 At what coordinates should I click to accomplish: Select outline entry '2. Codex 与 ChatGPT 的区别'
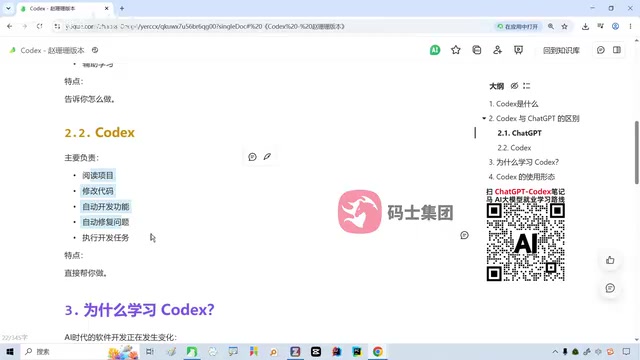(x=534, y=118)
